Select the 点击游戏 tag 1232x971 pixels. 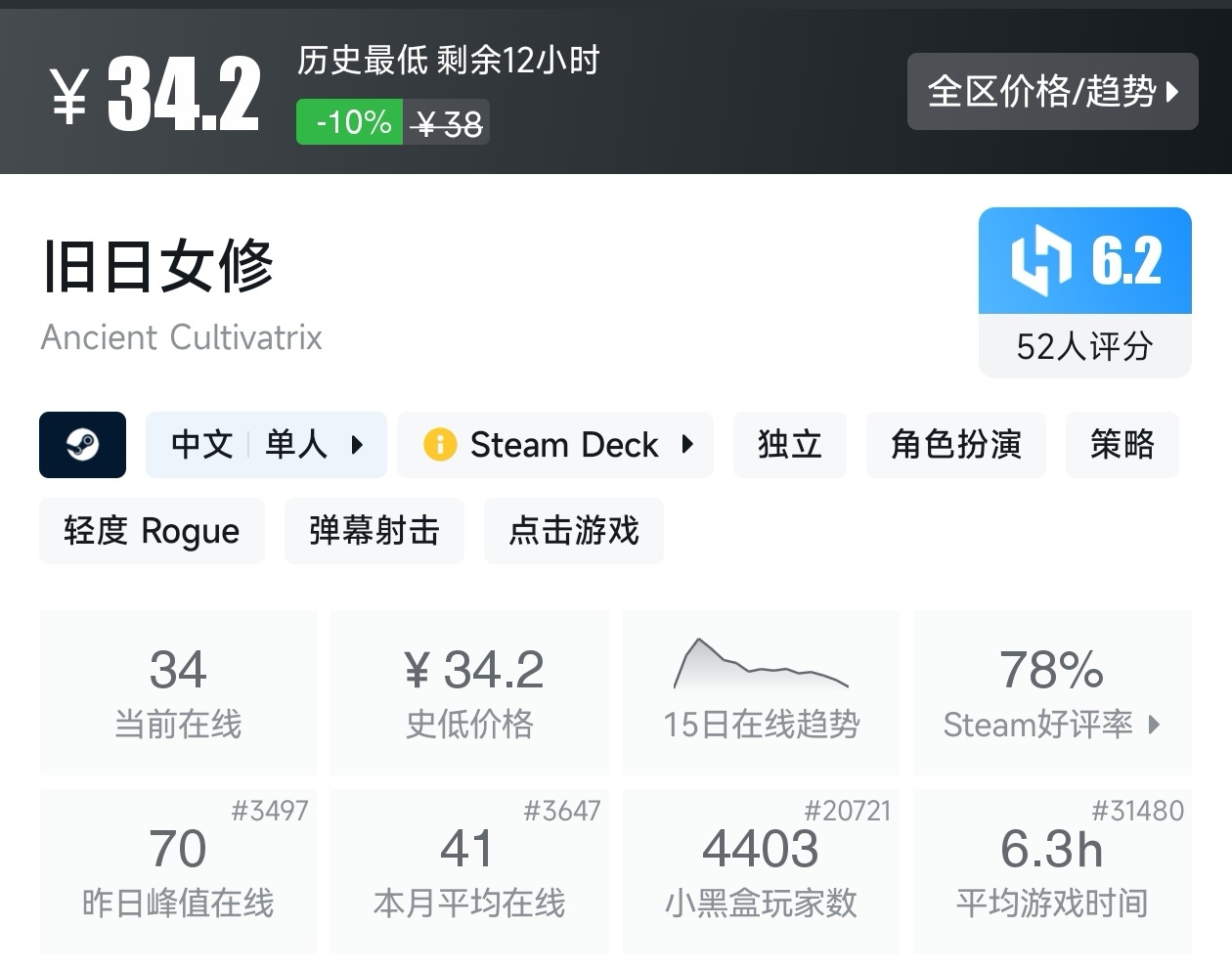click(x=574, y=531)
